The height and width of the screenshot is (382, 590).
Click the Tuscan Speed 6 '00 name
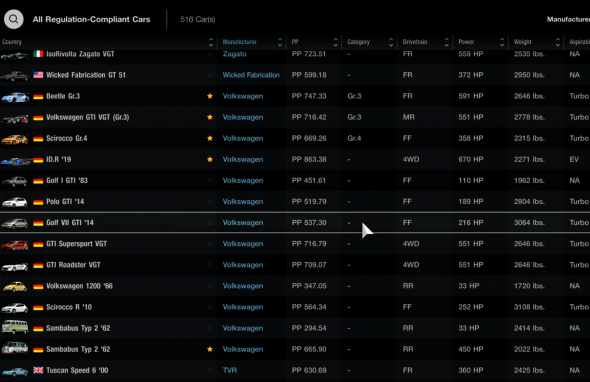(x=77, y=370)
